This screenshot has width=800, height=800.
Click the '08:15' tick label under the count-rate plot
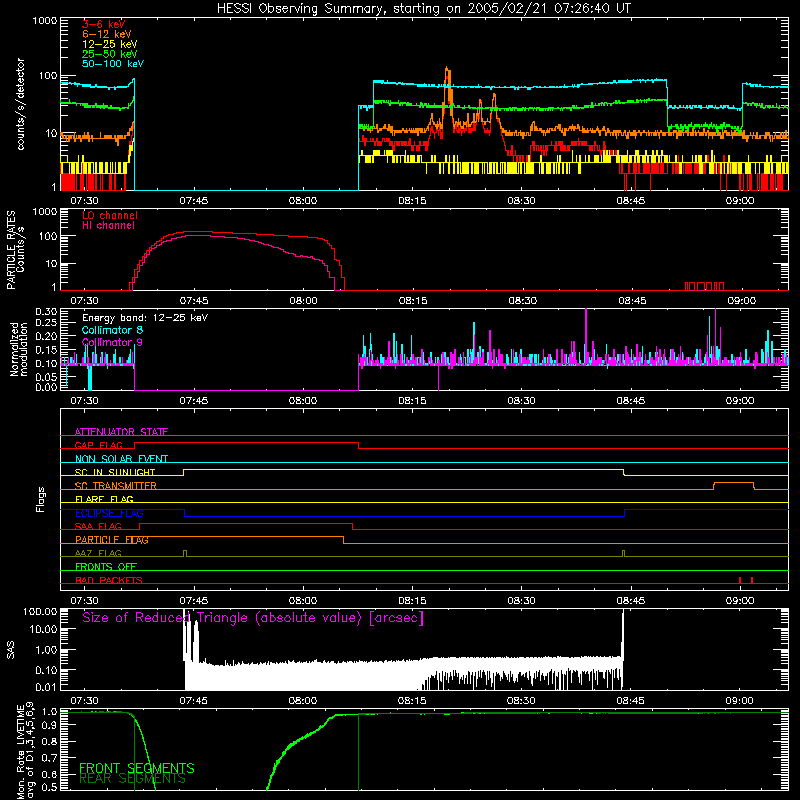pos(412,201)
